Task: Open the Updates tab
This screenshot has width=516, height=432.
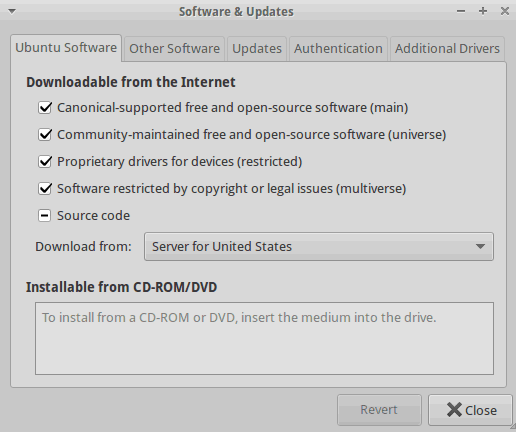Action: [x=257, y=49]
